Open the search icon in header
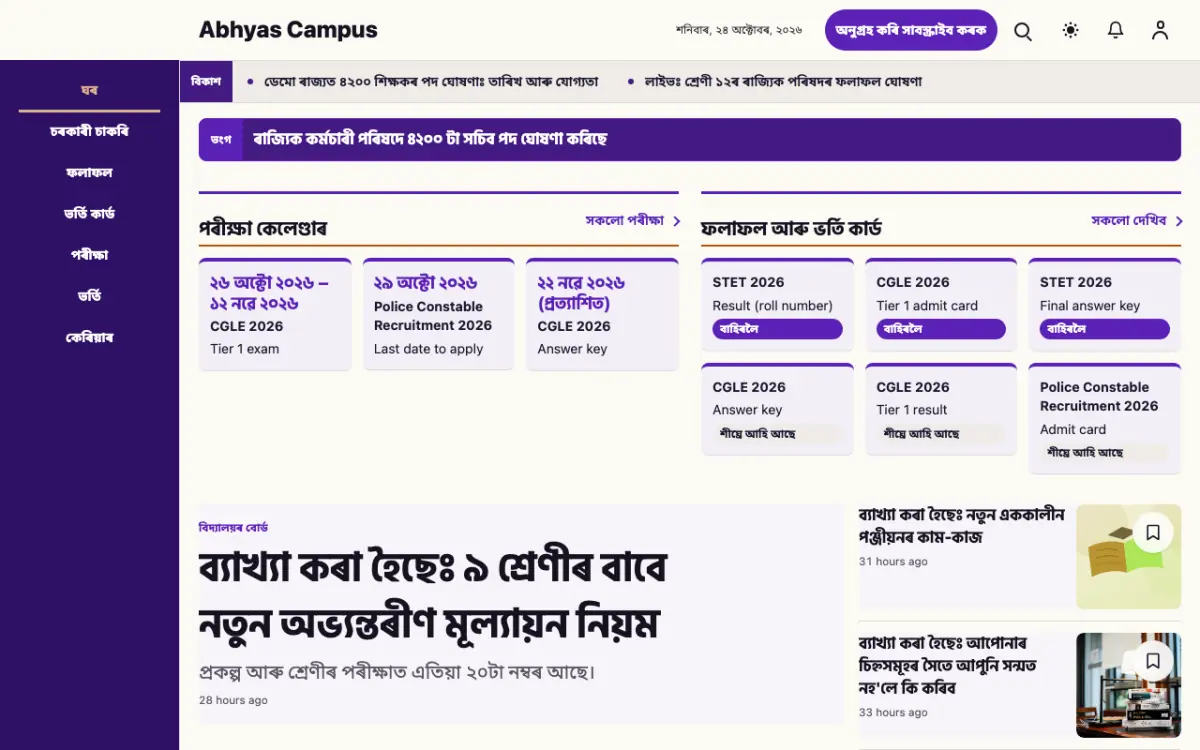The image size is (1200, 750). (x=1023, y=31)
